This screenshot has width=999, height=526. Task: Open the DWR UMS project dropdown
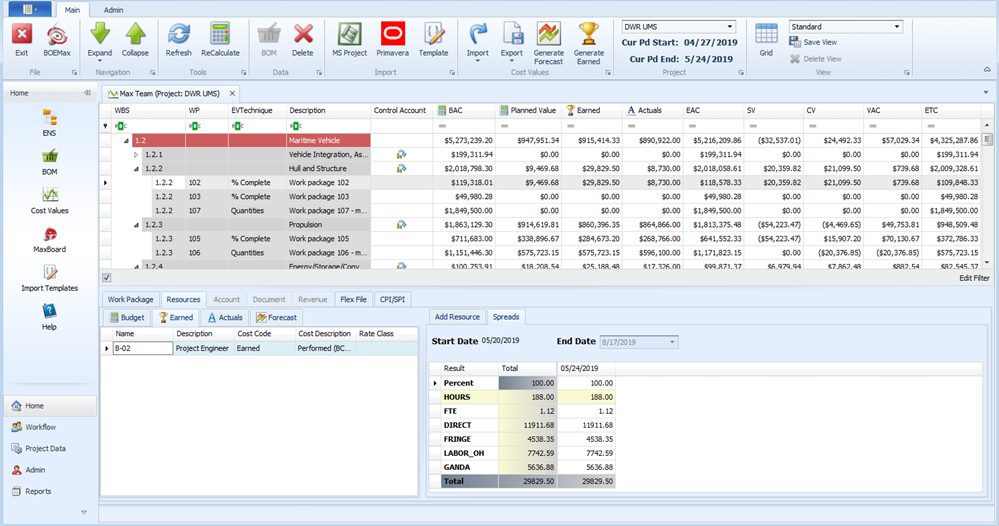(x=729, y=26)
